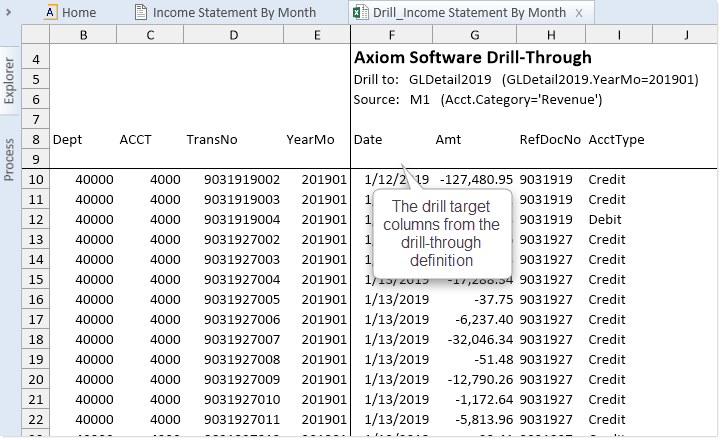Switch to the Home tab
The height and width of the screenshot is (440, 721).
point(70,12)
